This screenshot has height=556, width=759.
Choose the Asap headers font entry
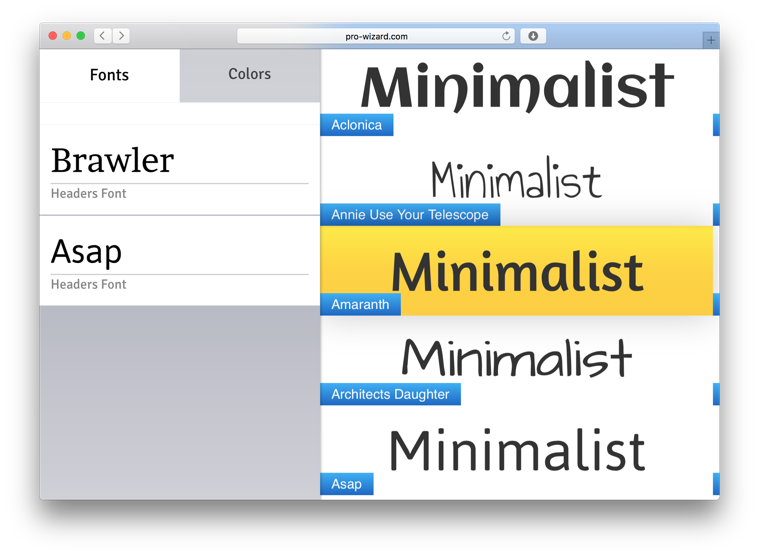pyautogui.click(x=180, y=261)
